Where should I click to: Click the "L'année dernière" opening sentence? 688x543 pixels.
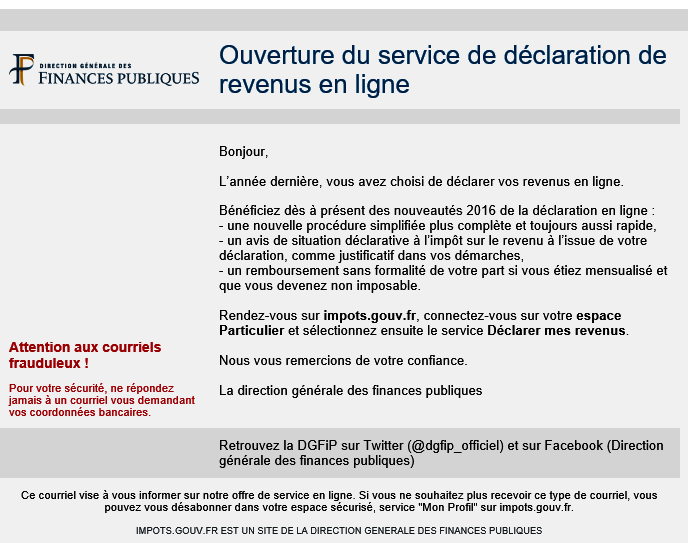pyautogui.click(x=420, y=181)
